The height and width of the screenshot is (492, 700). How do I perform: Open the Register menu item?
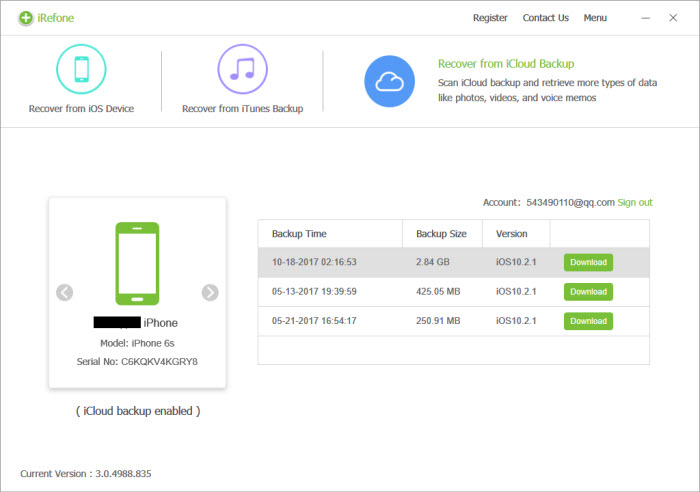[x=490, y=18]
